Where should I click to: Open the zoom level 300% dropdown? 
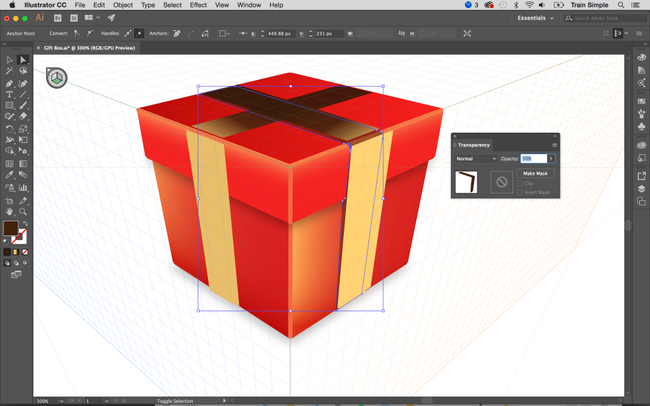pos(61,401)
